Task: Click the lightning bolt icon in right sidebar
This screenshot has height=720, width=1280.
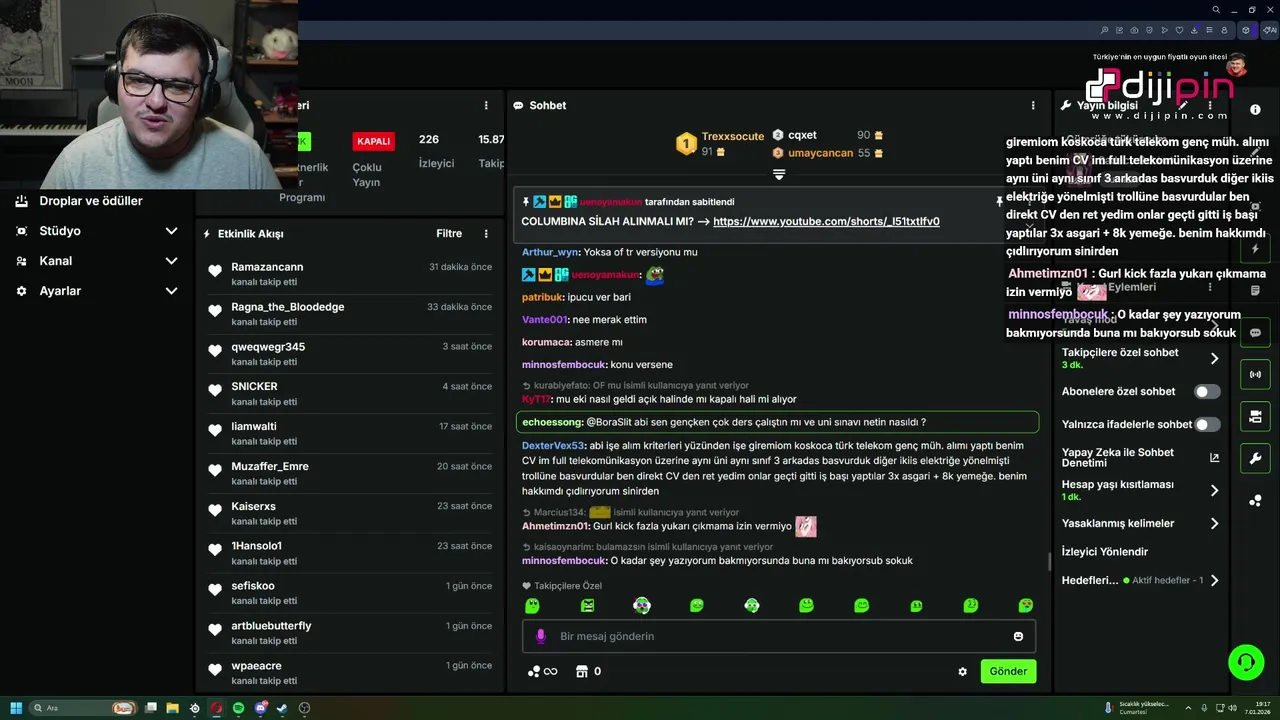Action: [1255, 249]
